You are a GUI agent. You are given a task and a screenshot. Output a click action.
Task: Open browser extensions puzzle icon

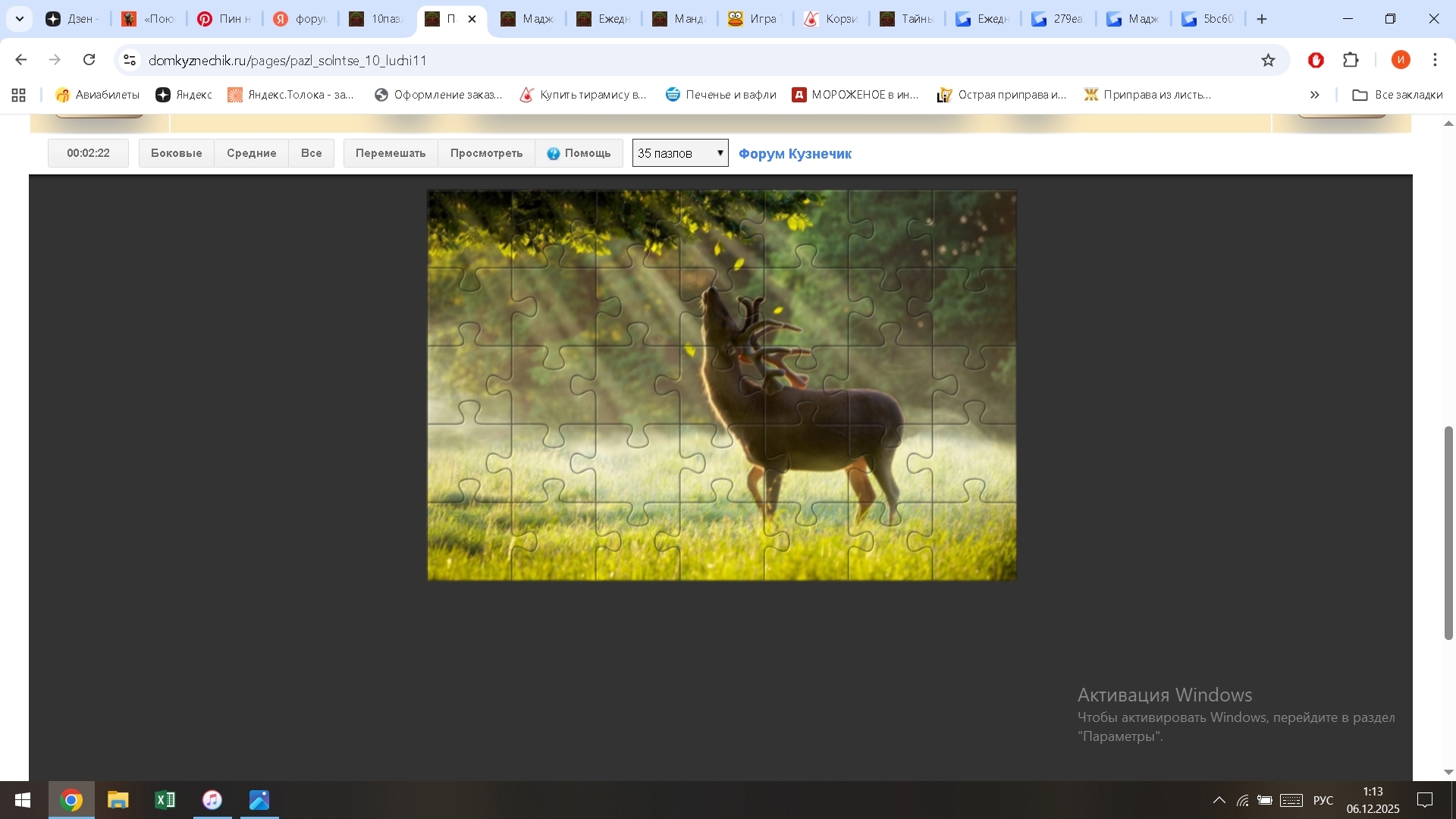pos(1351,60)
